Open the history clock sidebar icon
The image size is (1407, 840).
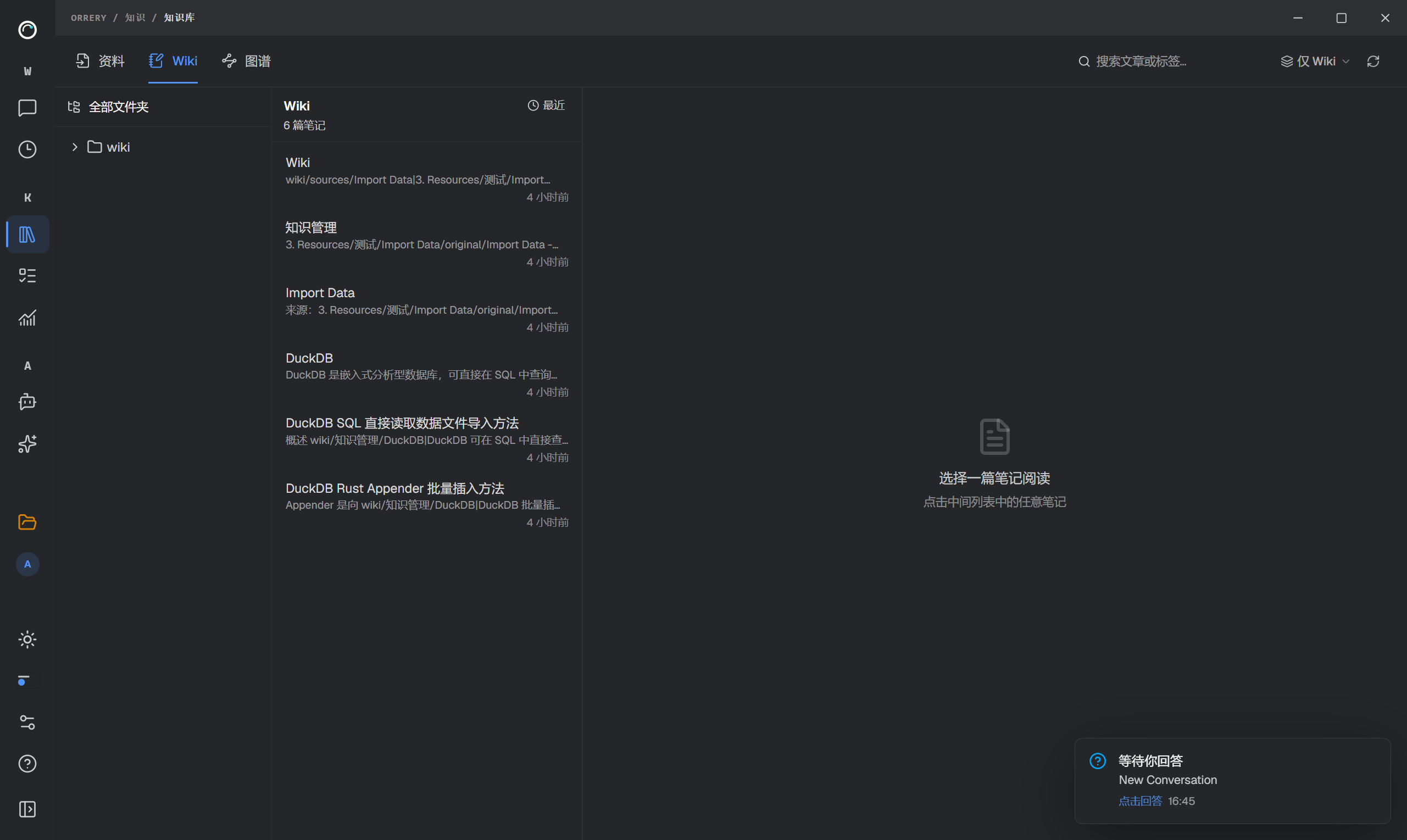pyautogui.click(x=27, y=149)
